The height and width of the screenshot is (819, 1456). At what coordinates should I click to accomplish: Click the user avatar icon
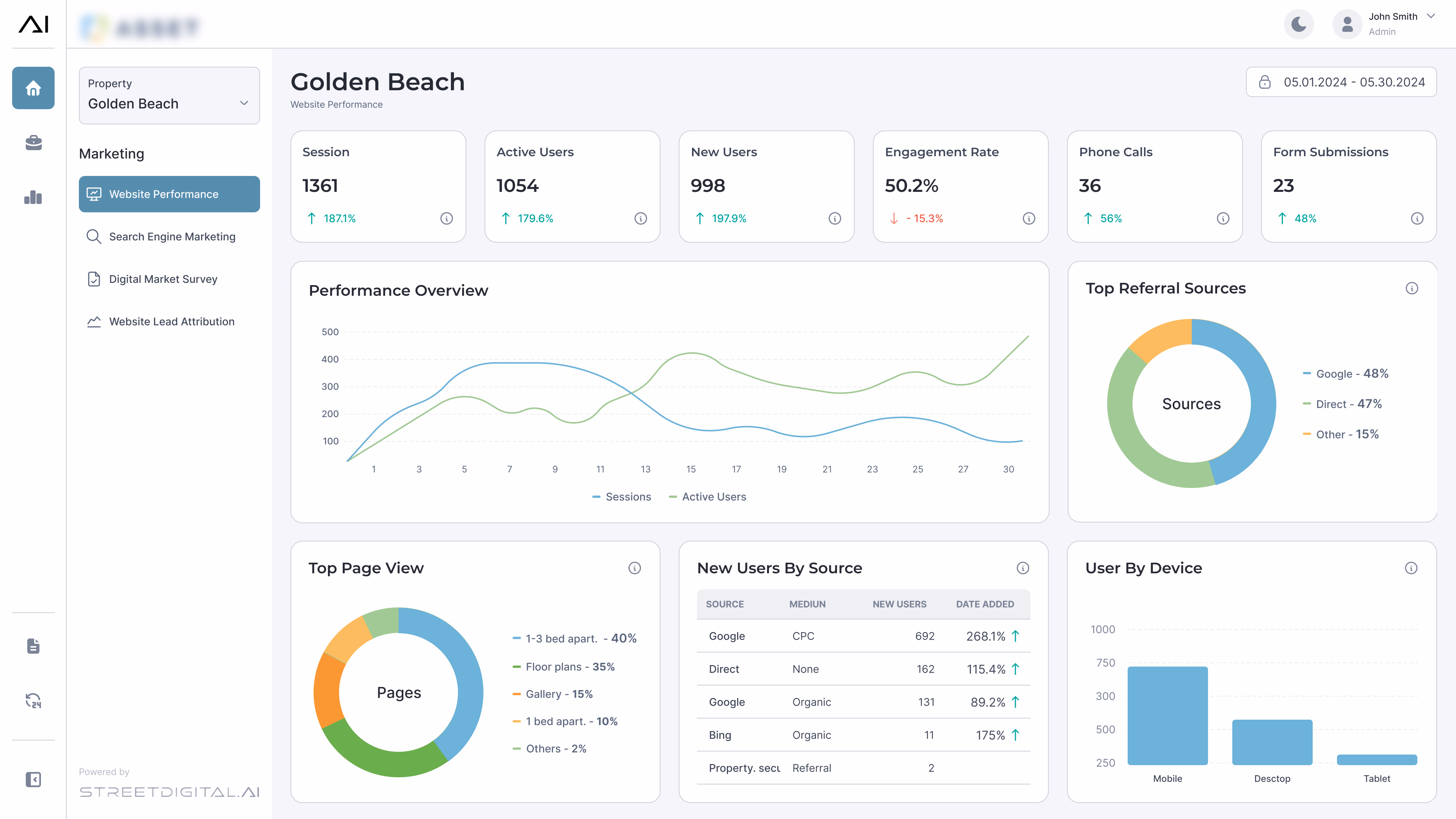coord(1348,24)
